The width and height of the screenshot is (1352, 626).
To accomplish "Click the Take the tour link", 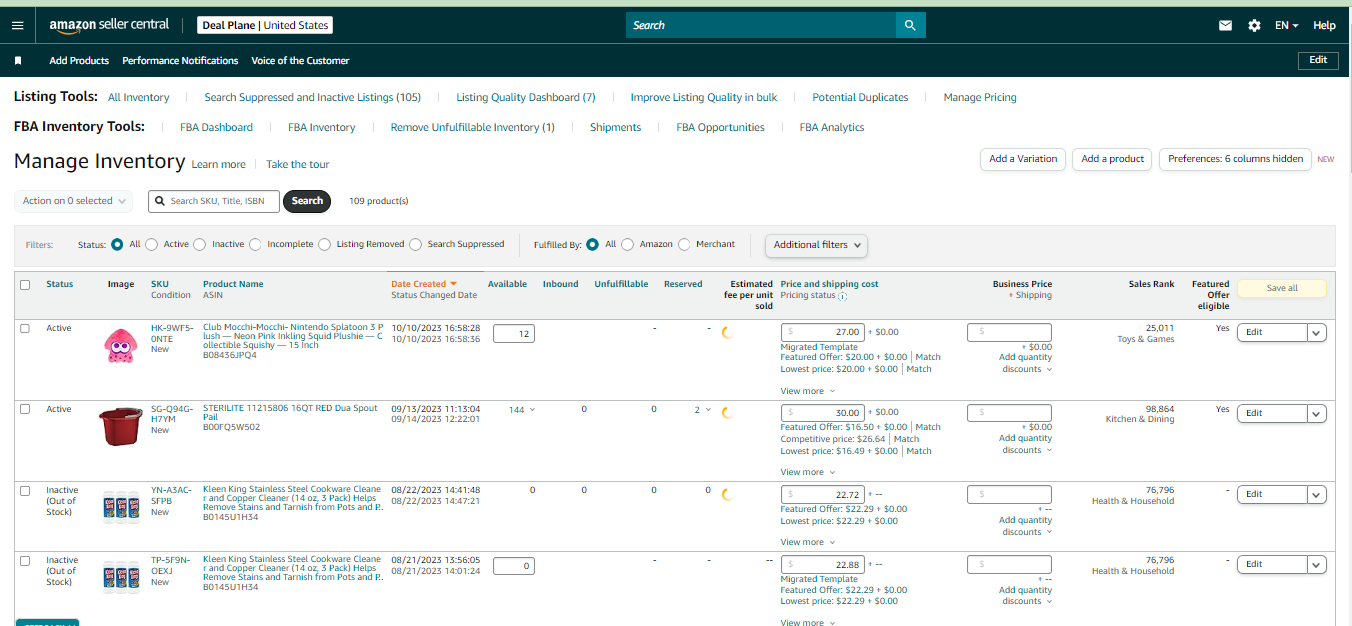I will pos(297,165).
